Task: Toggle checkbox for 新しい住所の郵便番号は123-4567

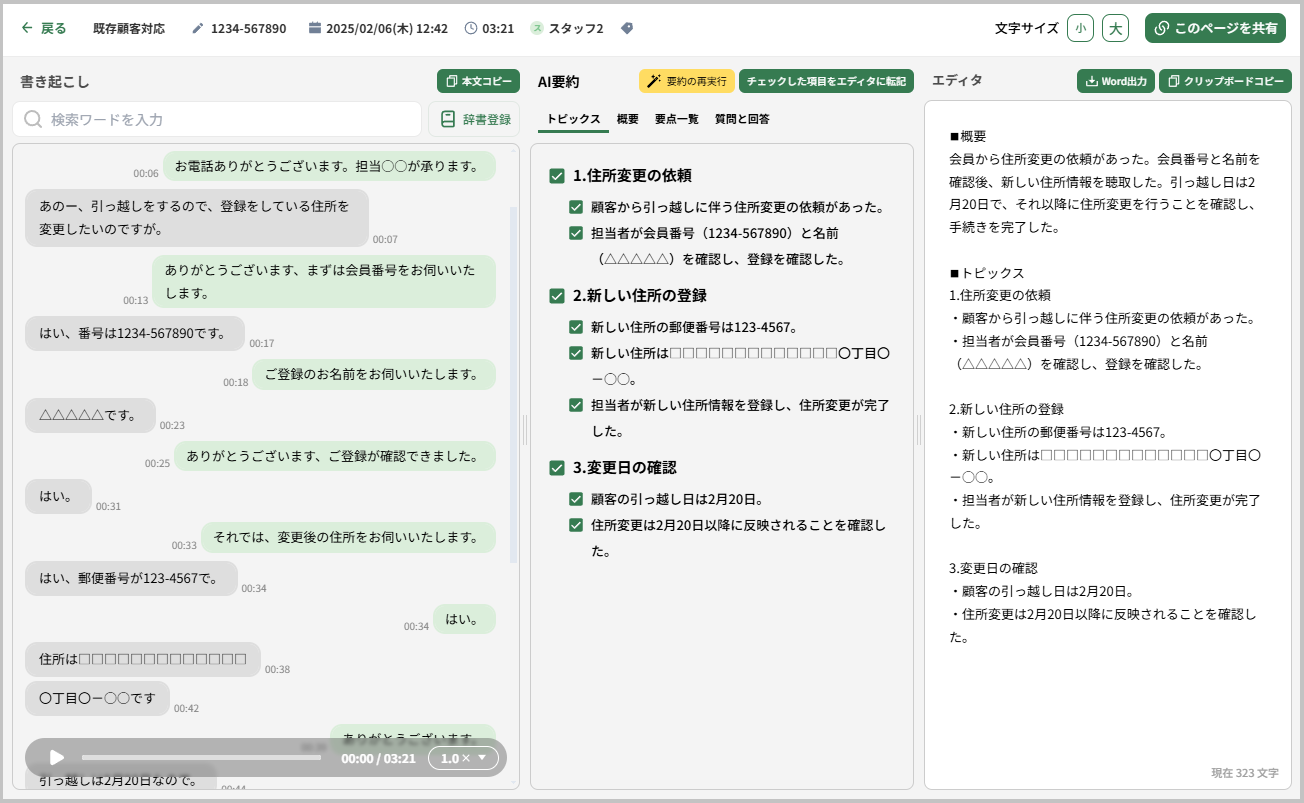Action: tap(576, 327)
